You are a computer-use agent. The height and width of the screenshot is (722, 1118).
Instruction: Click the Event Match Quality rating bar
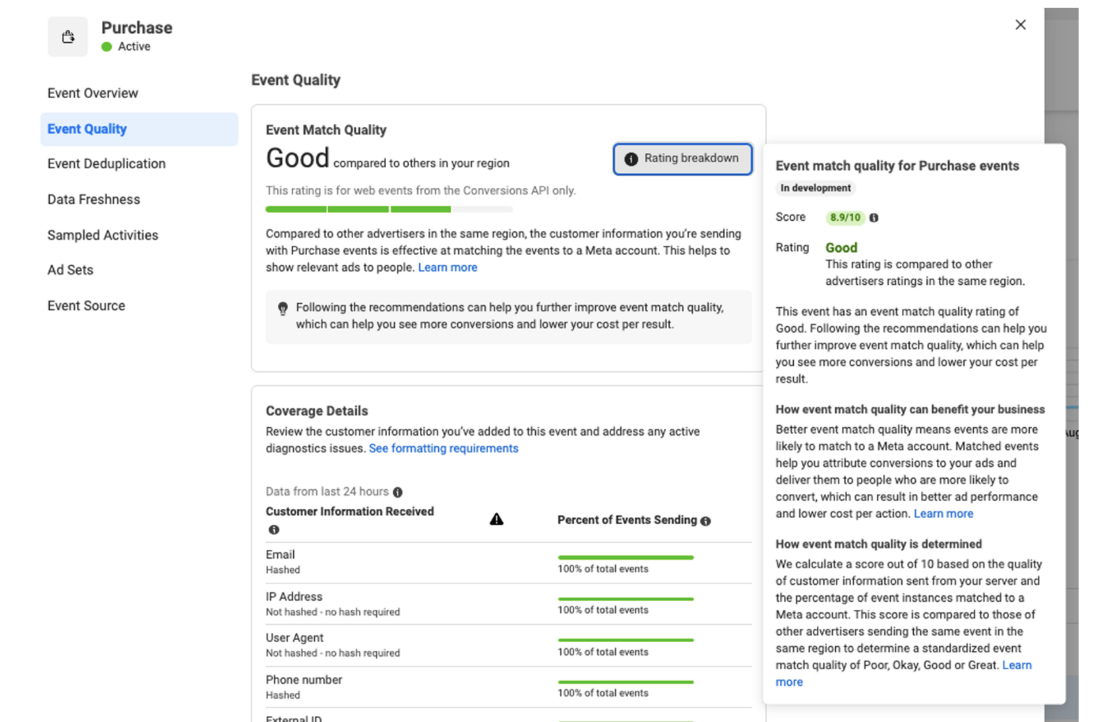(389, 210)
